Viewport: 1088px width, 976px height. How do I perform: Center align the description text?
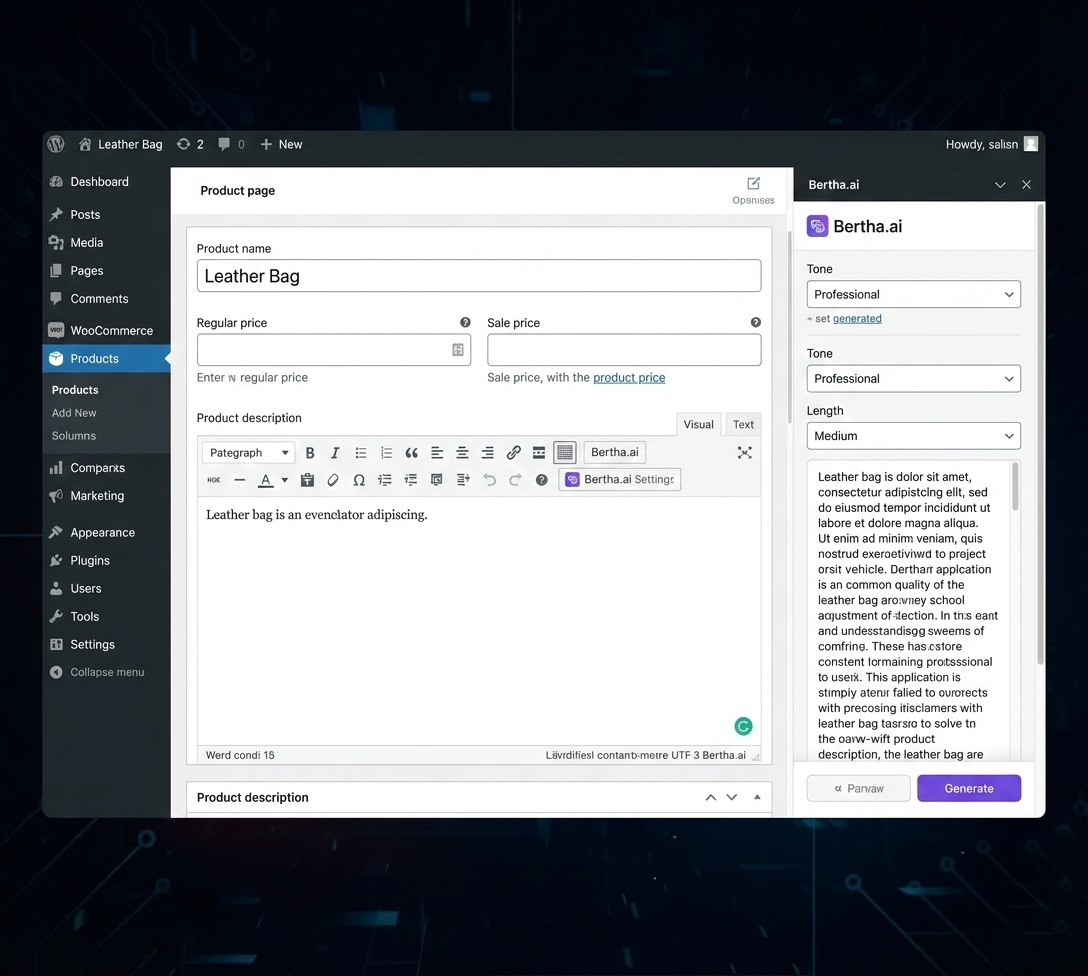[462, 453]
